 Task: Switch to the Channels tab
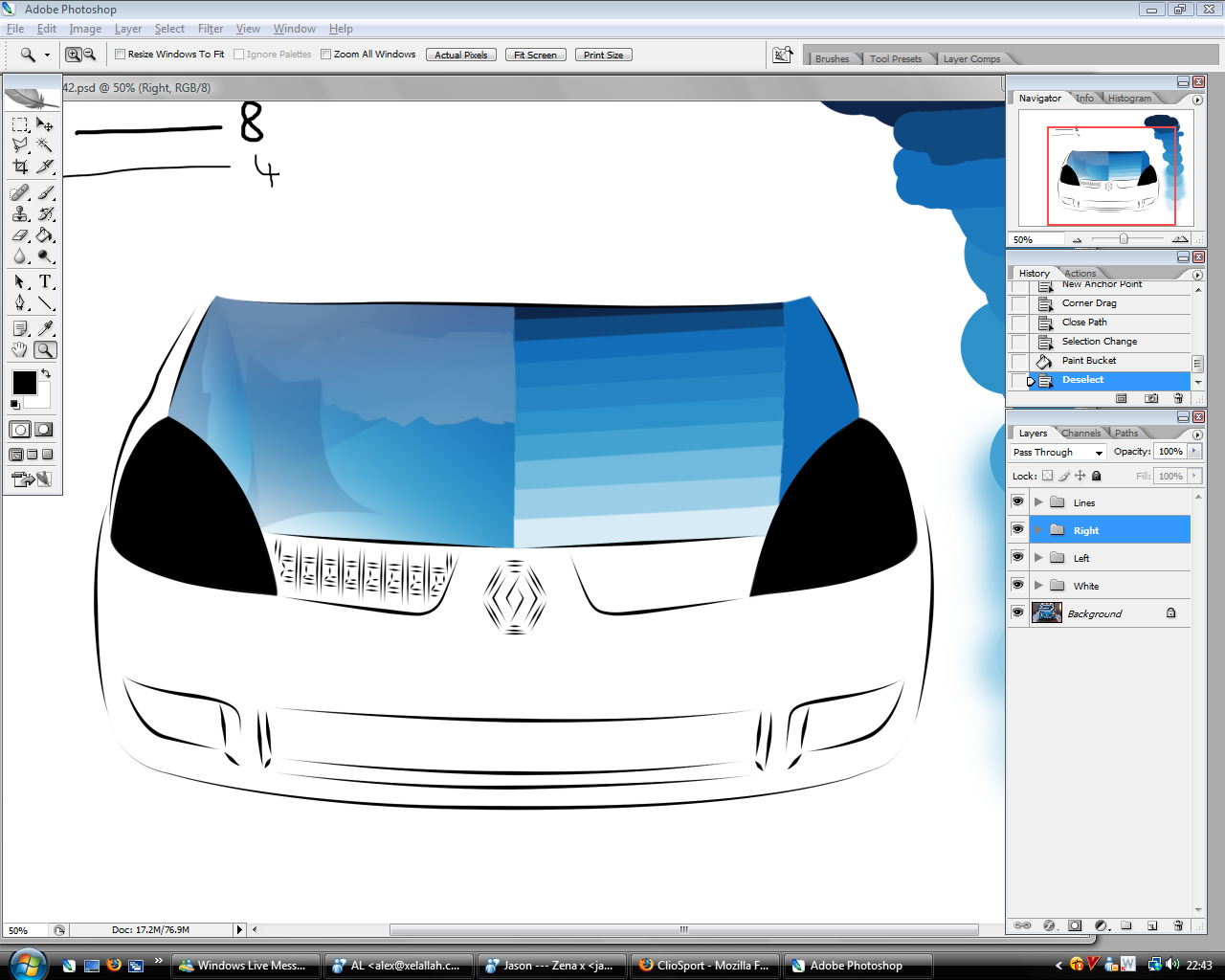pyautogui.click(x=1080, y=433)
